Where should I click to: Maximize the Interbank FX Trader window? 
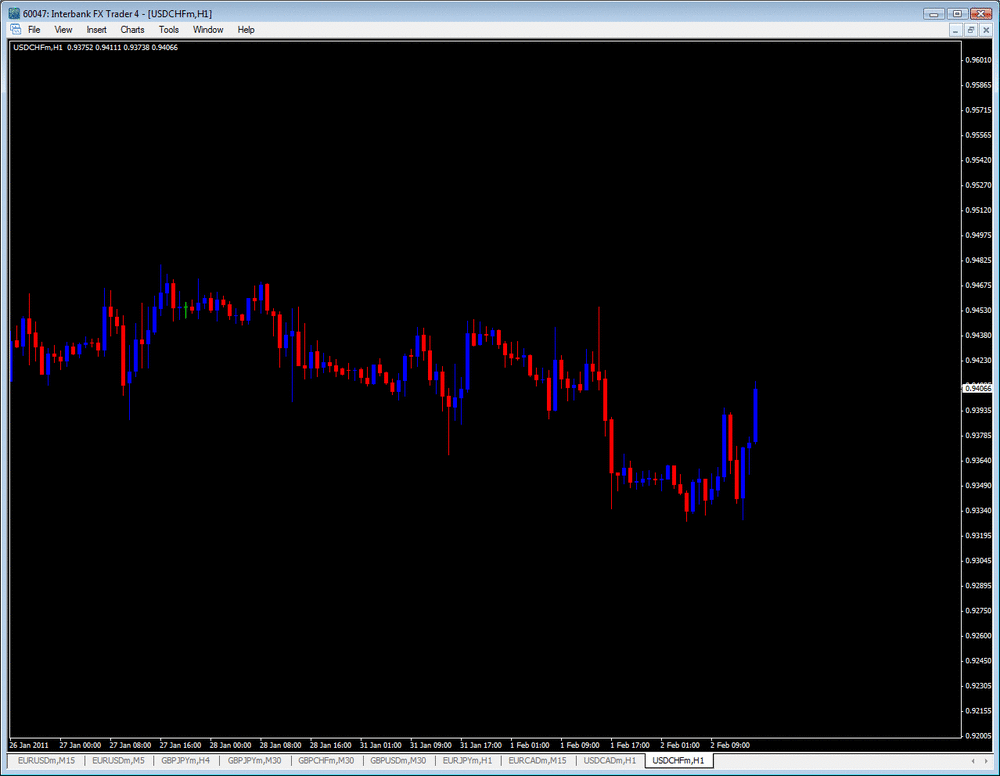pos(957,13)
